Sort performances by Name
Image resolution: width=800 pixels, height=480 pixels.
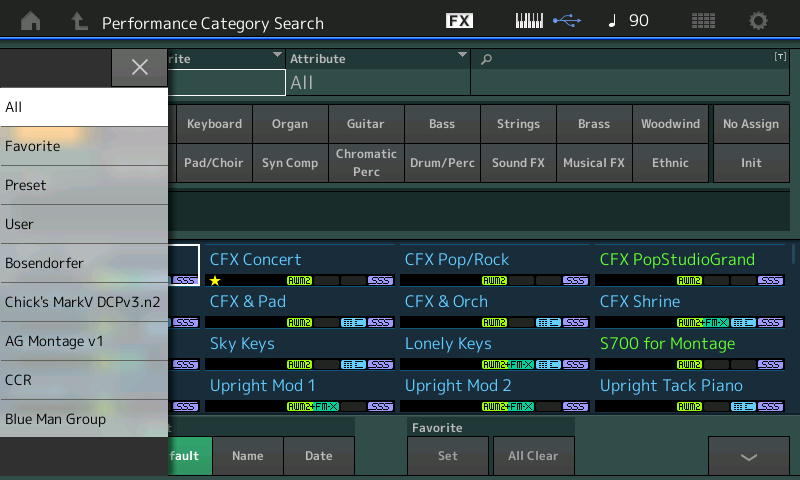[248, 456]
